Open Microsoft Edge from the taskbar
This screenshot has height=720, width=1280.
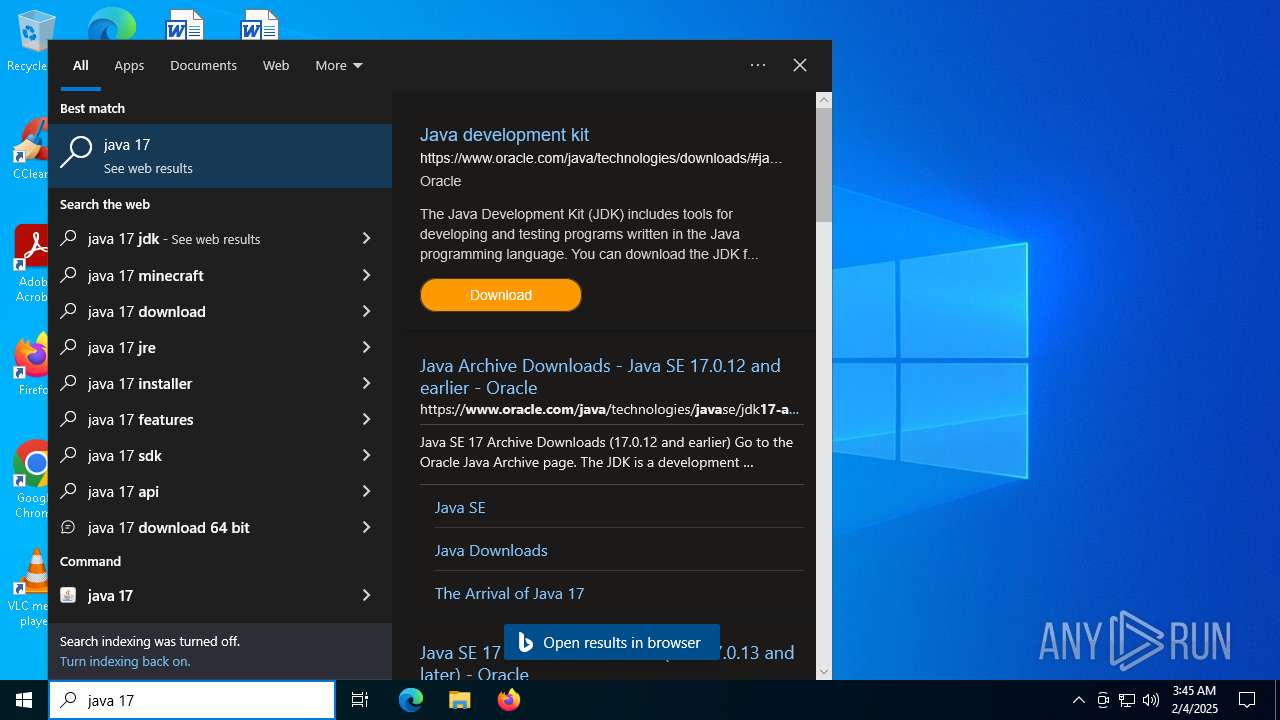[x=411, y=700]
